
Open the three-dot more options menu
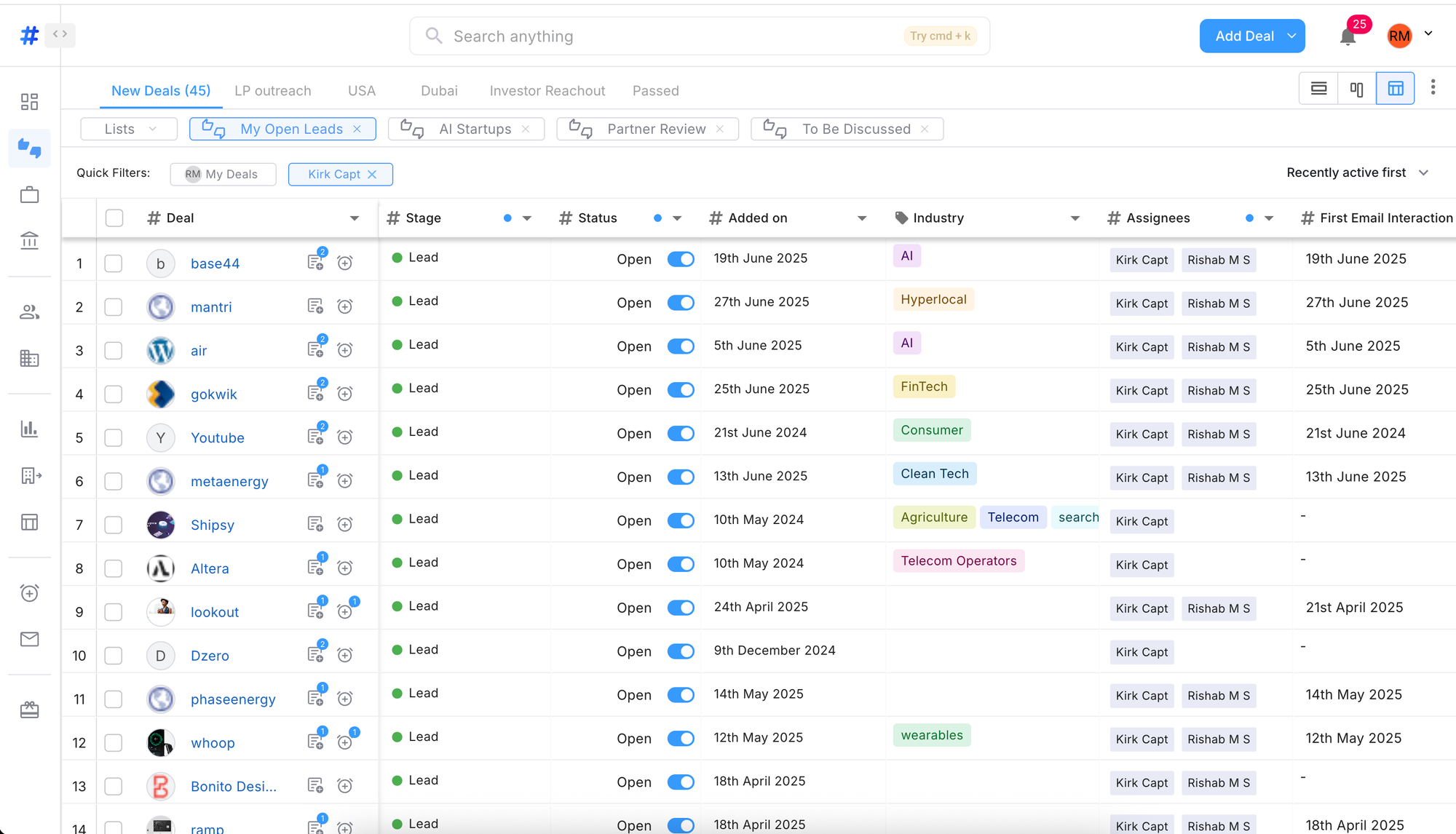coord(1433,87)
